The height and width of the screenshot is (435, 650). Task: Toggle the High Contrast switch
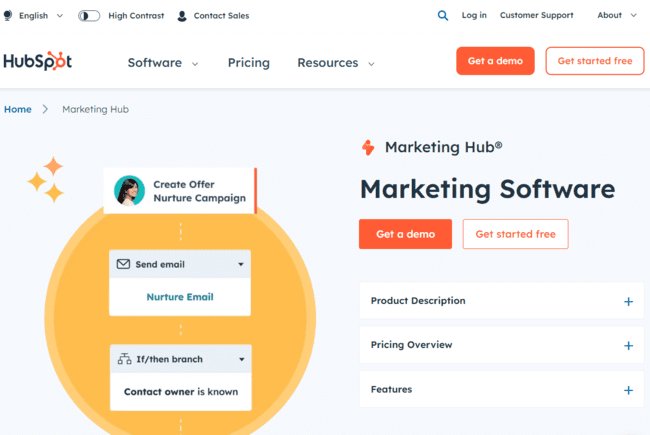(x=89, y=16)
